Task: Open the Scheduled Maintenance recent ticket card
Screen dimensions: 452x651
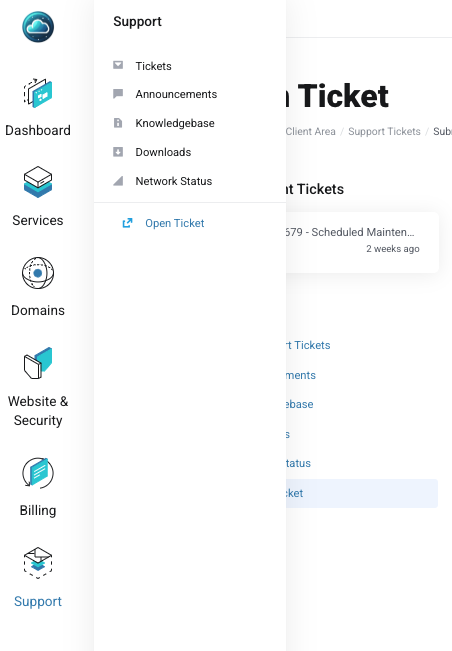Action: (x=362, y=242)
